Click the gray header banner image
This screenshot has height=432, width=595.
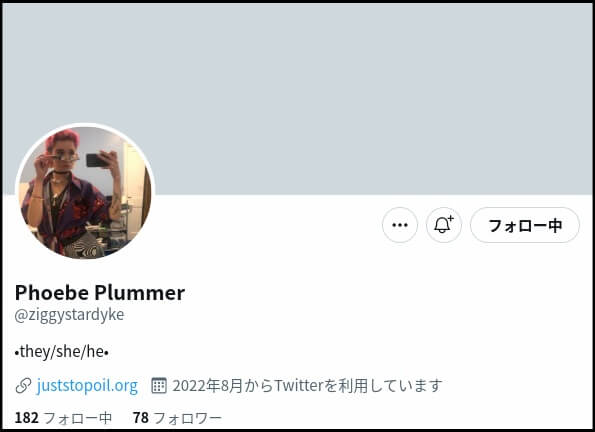(x=298, y=99)
